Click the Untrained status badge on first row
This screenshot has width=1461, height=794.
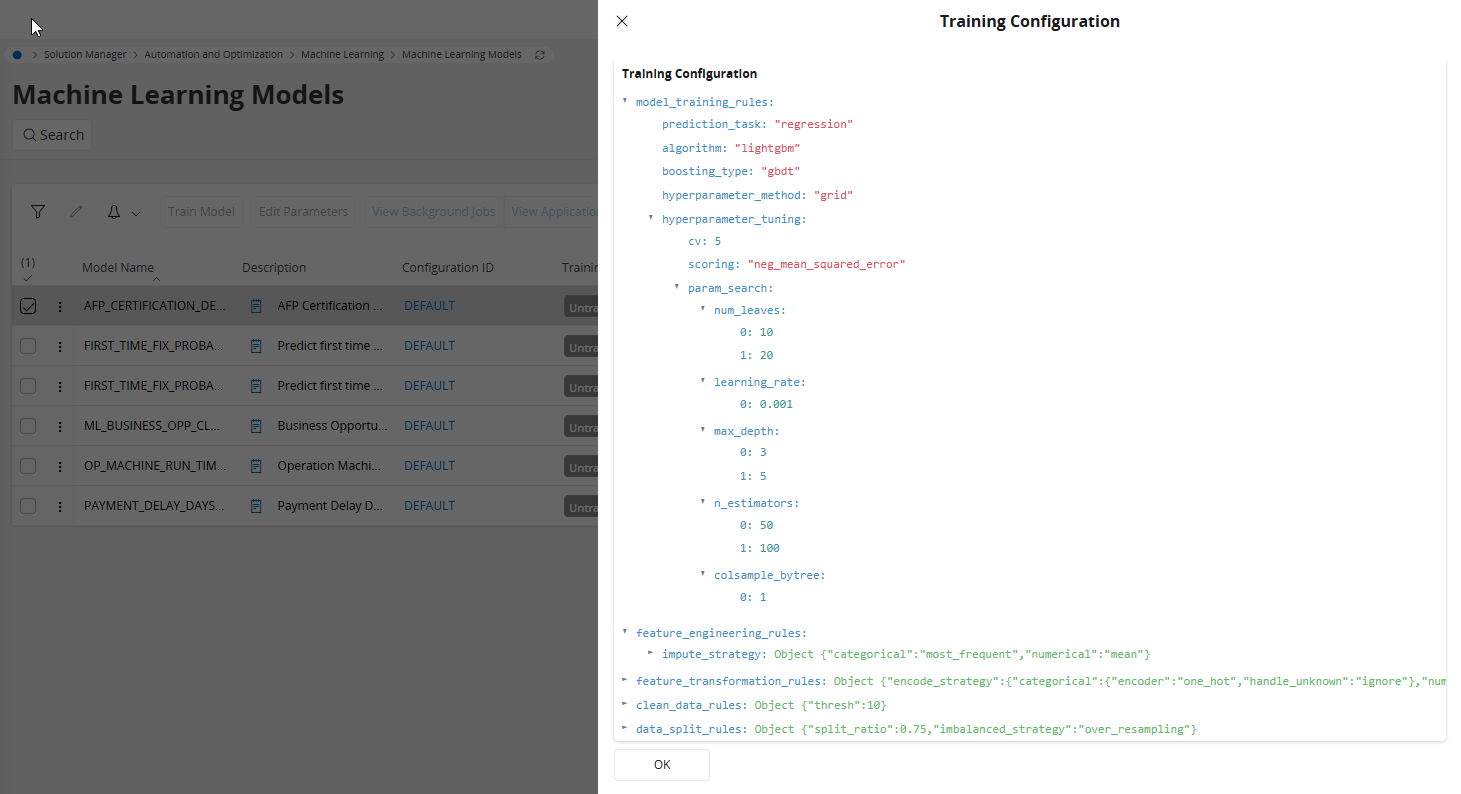pos(583,306)
